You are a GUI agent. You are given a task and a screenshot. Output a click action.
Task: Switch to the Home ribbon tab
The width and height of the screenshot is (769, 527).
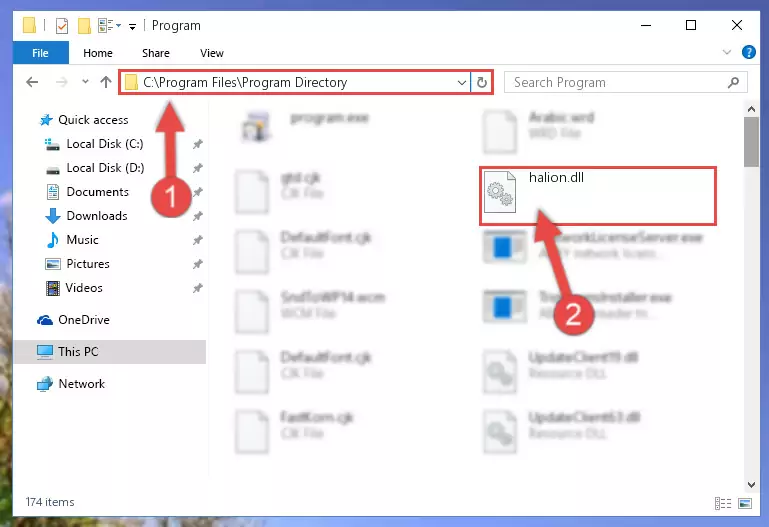pos(98,53)
